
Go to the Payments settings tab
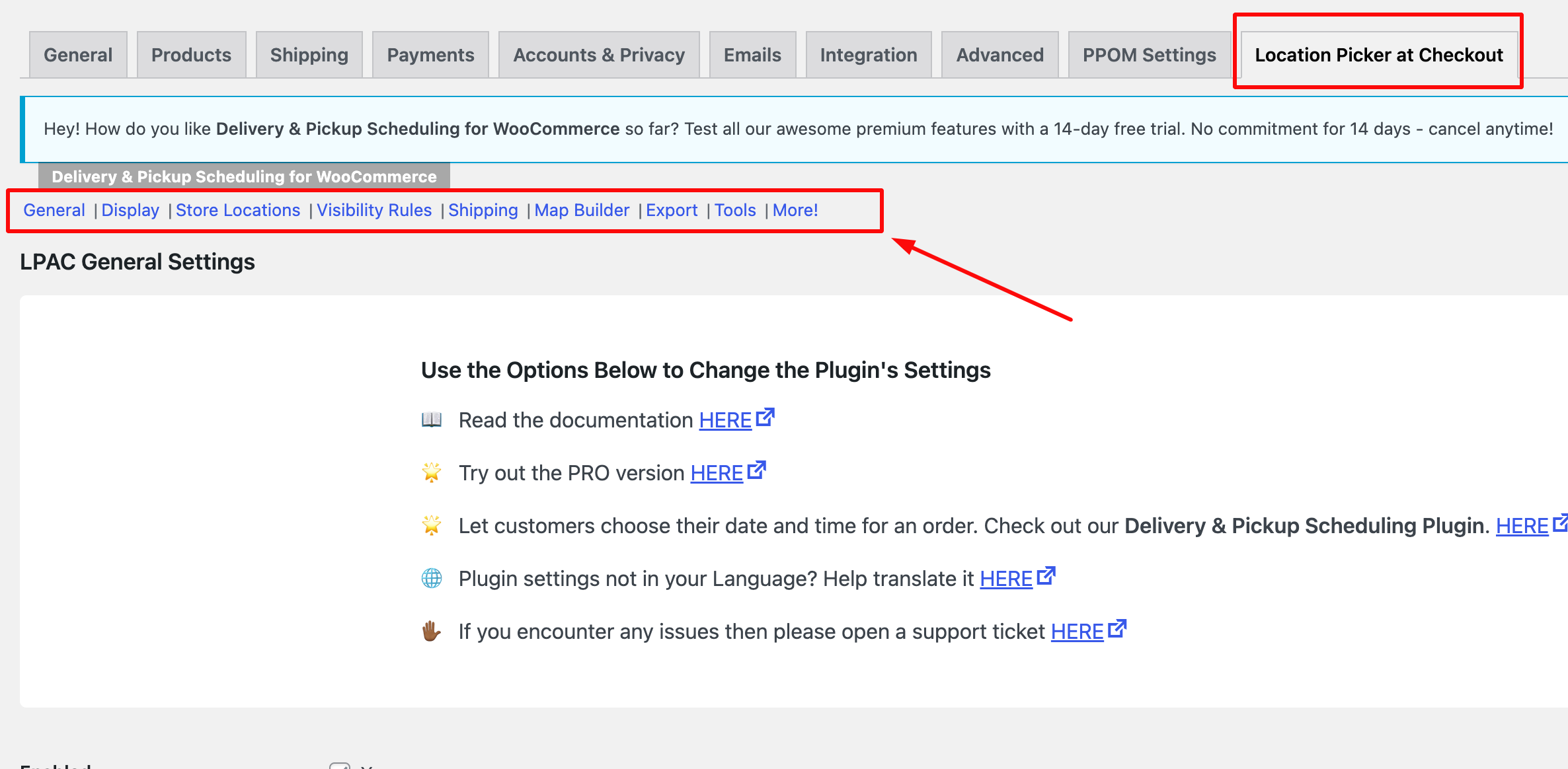(x=430, y=55)
